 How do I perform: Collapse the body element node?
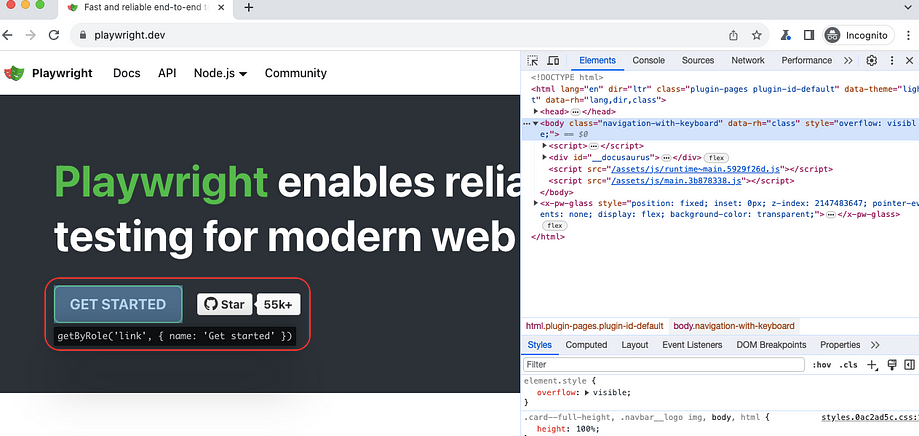click(536, 123)
